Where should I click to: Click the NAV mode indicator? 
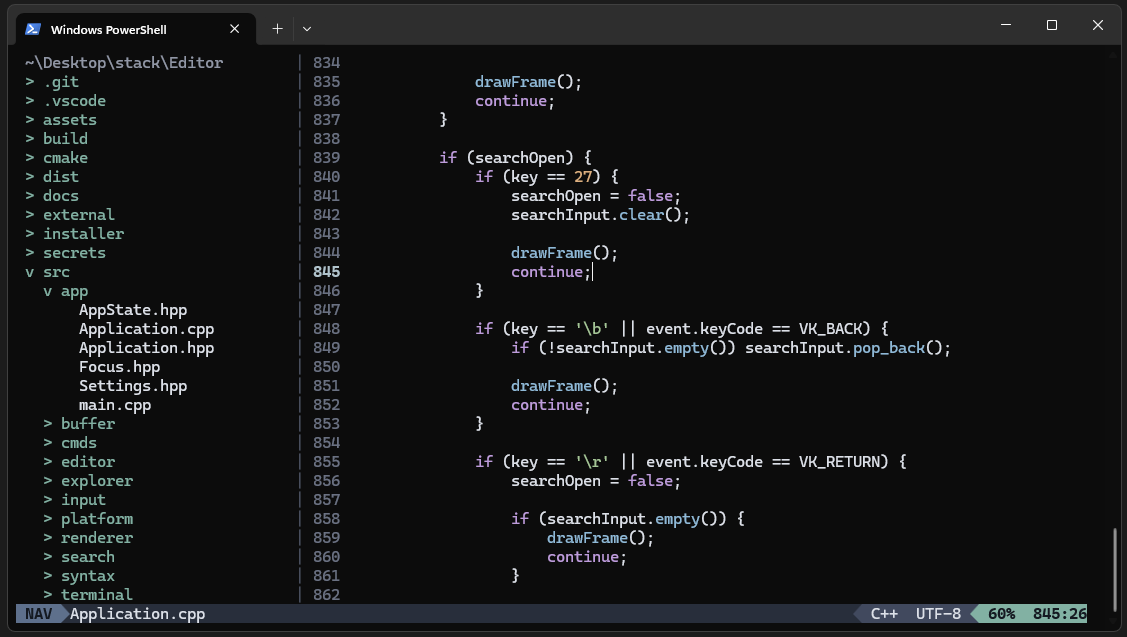pyautogui.click(x=39, y=614)
